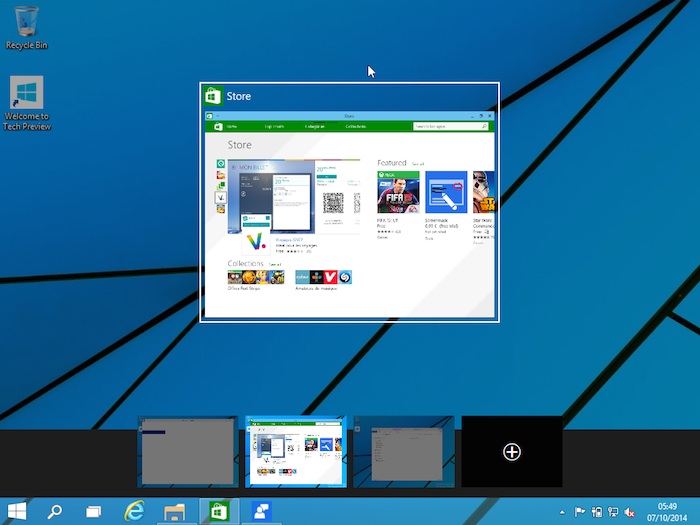Image resolution: width=700 pixels, height=525 pixels.
Task: Open File Explorer from the taskbar
Action: pos(175,510)
